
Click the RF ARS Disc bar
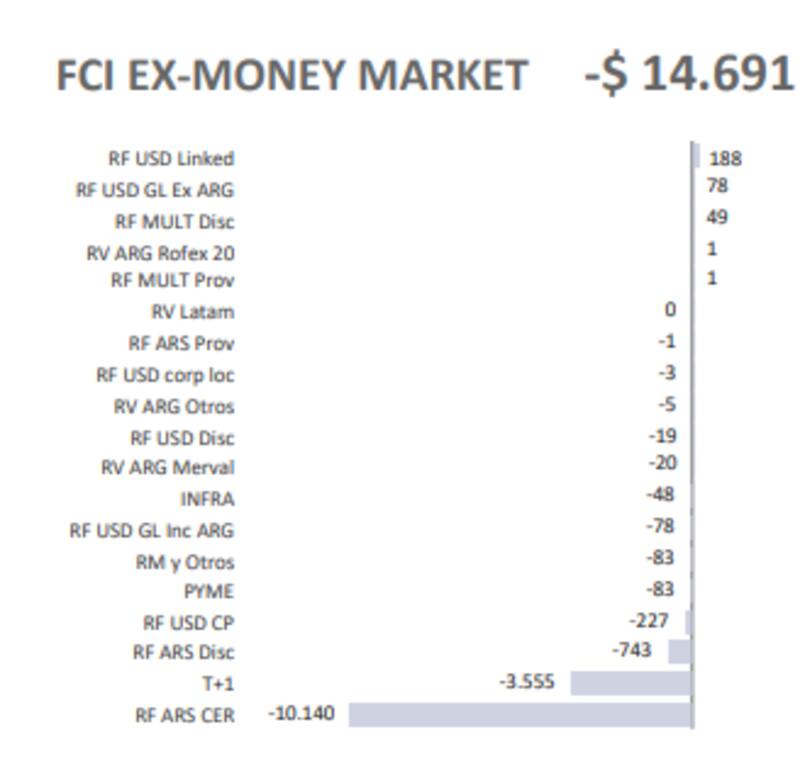[679, 652]
